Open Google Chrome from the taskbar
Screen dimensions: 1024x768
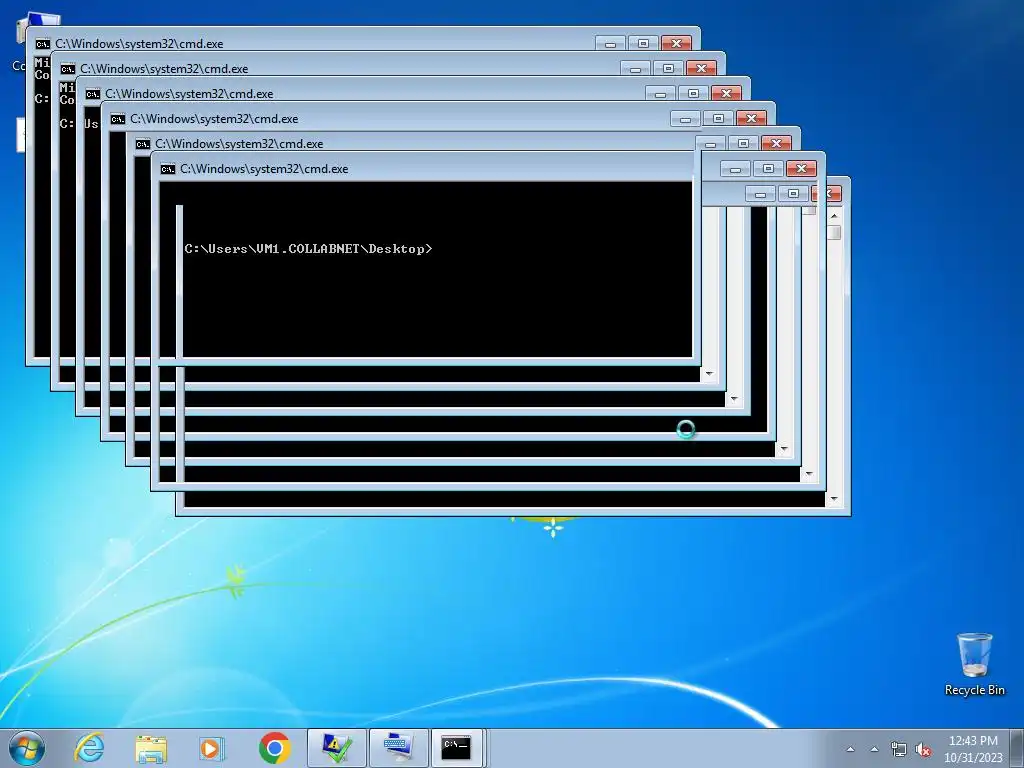click(x=274, y=748)
